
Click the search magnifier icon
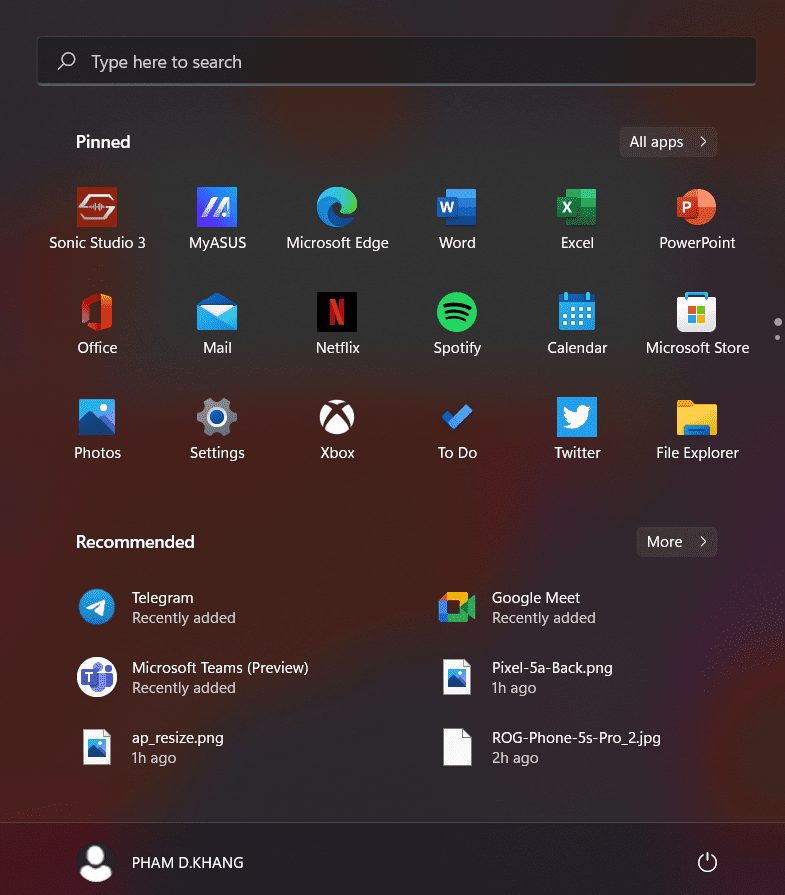tap(67, 61)
